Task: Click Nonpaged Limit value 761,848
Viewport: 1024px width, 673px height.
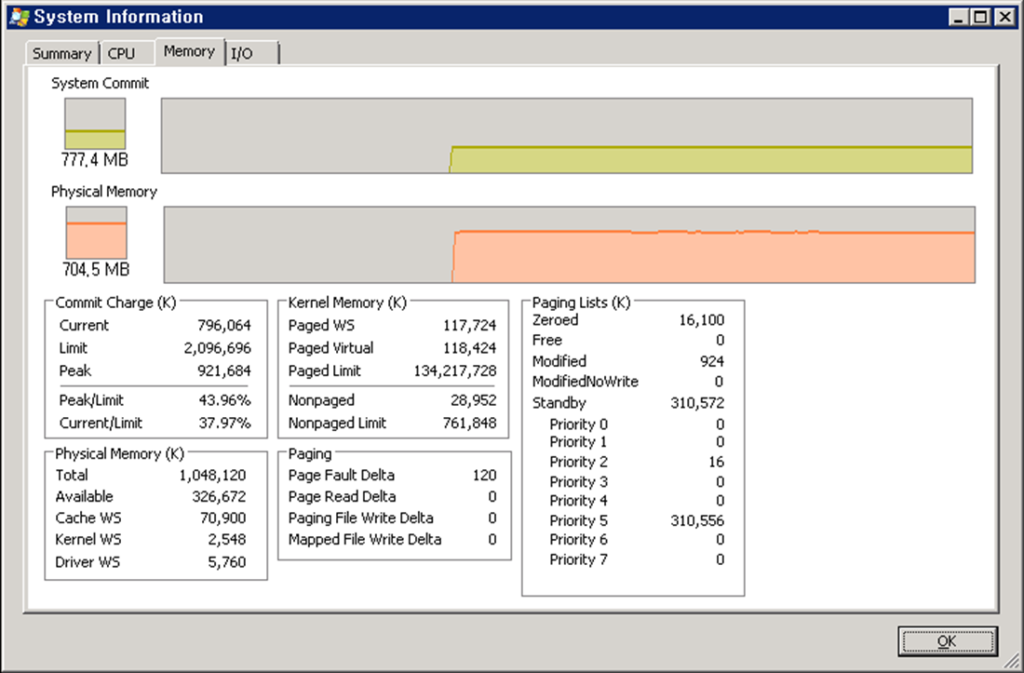Action: pyautogui.click(x=470, y=423)
